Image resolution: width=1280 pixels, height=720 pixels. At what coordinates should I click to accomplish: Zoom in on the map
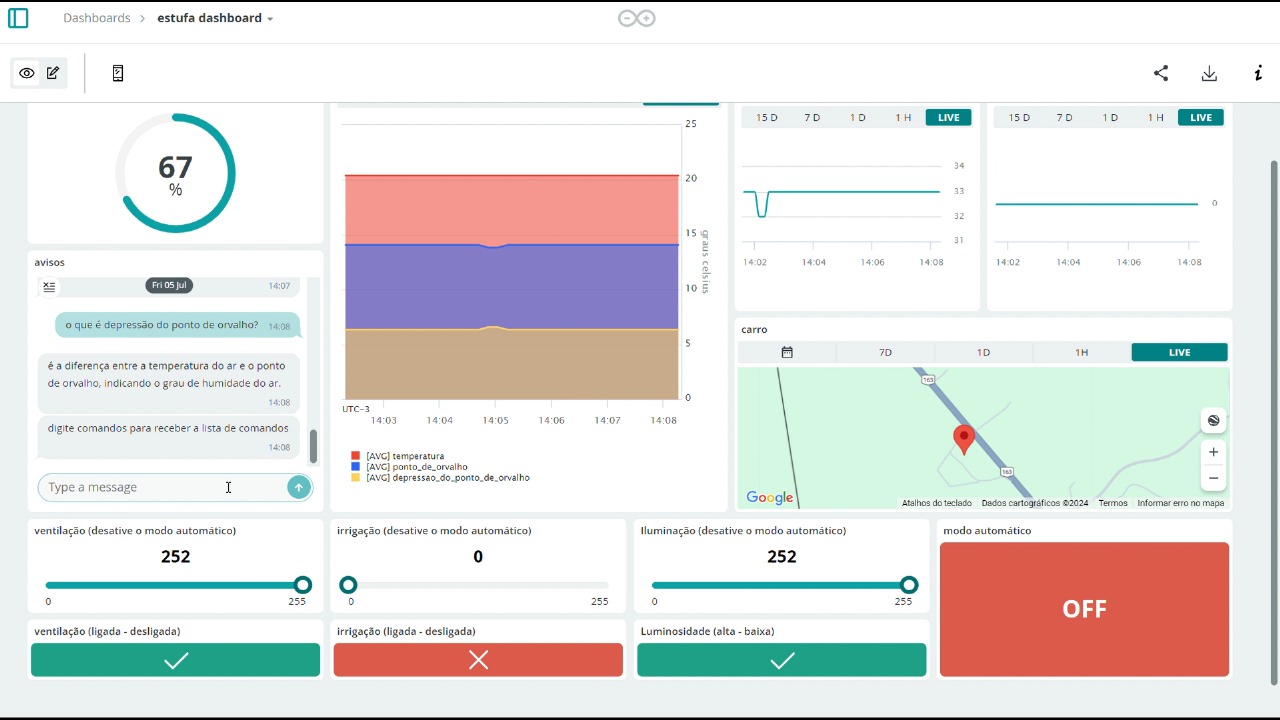(x=1213, y=452)
